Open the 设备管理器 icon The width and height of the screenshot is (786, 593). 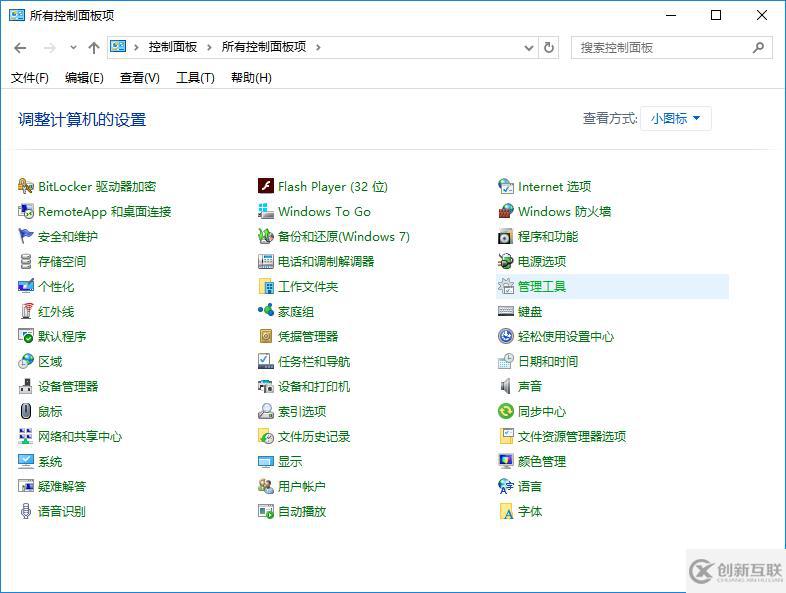[26, 386]
